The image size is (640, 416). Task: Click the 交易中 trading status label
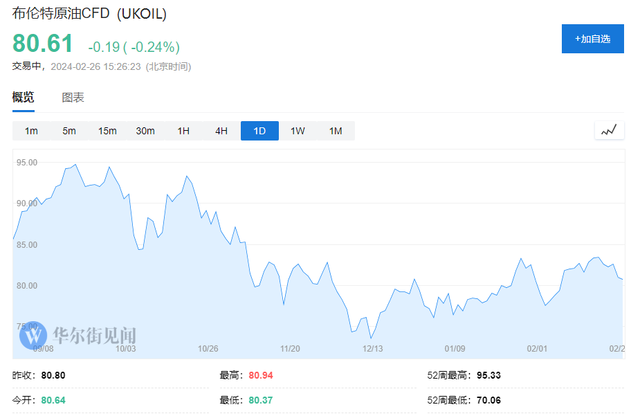pyautogui.click(x=26, y=66)
